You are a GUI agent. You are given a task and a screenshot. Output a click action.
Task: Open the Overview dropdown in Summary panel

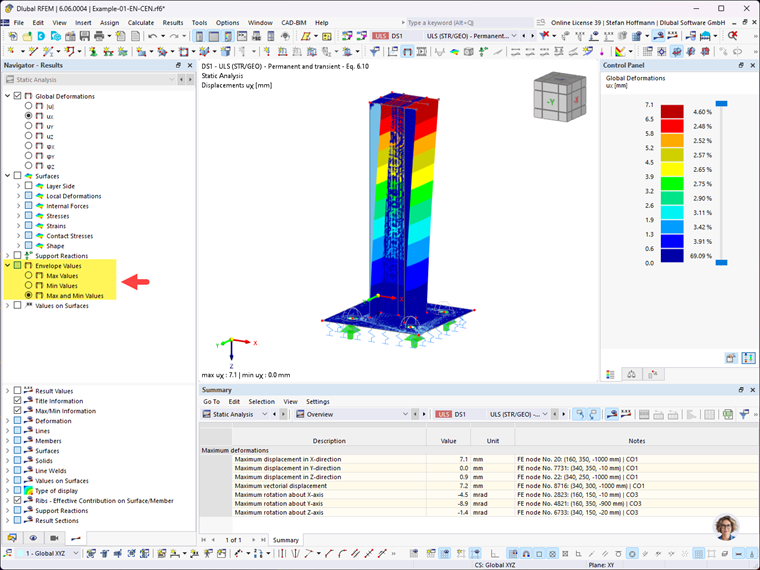(352, 414)
